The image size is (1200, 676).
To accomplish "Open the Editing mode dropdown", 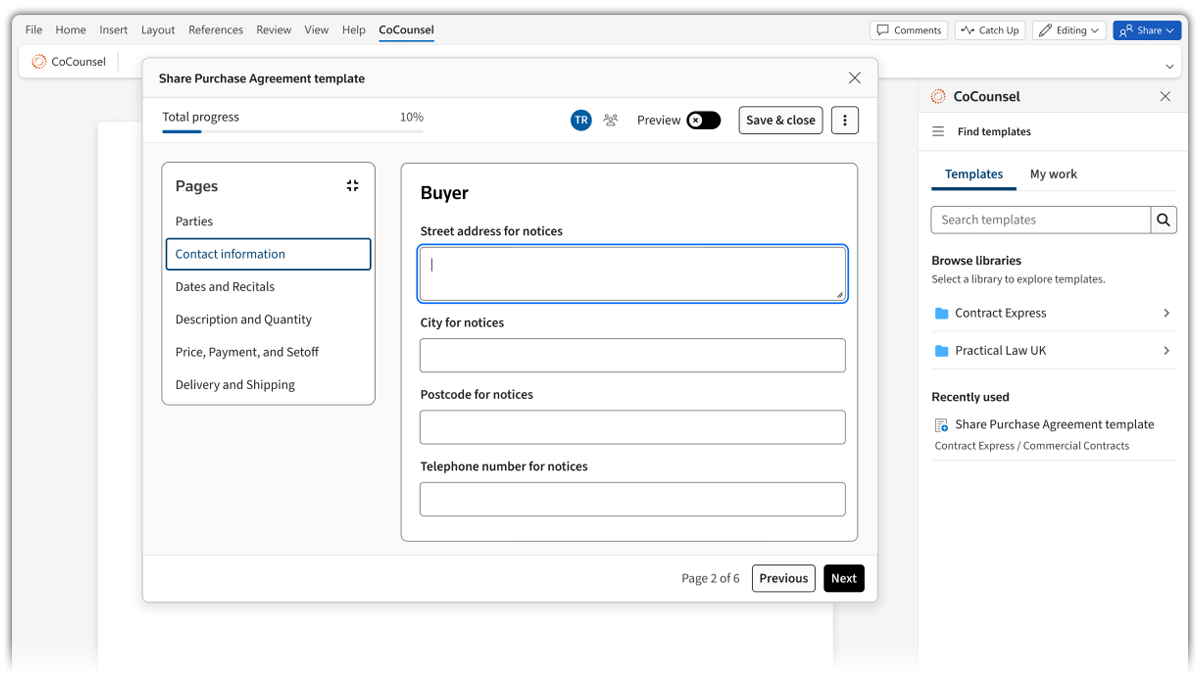I will 1069,30.
